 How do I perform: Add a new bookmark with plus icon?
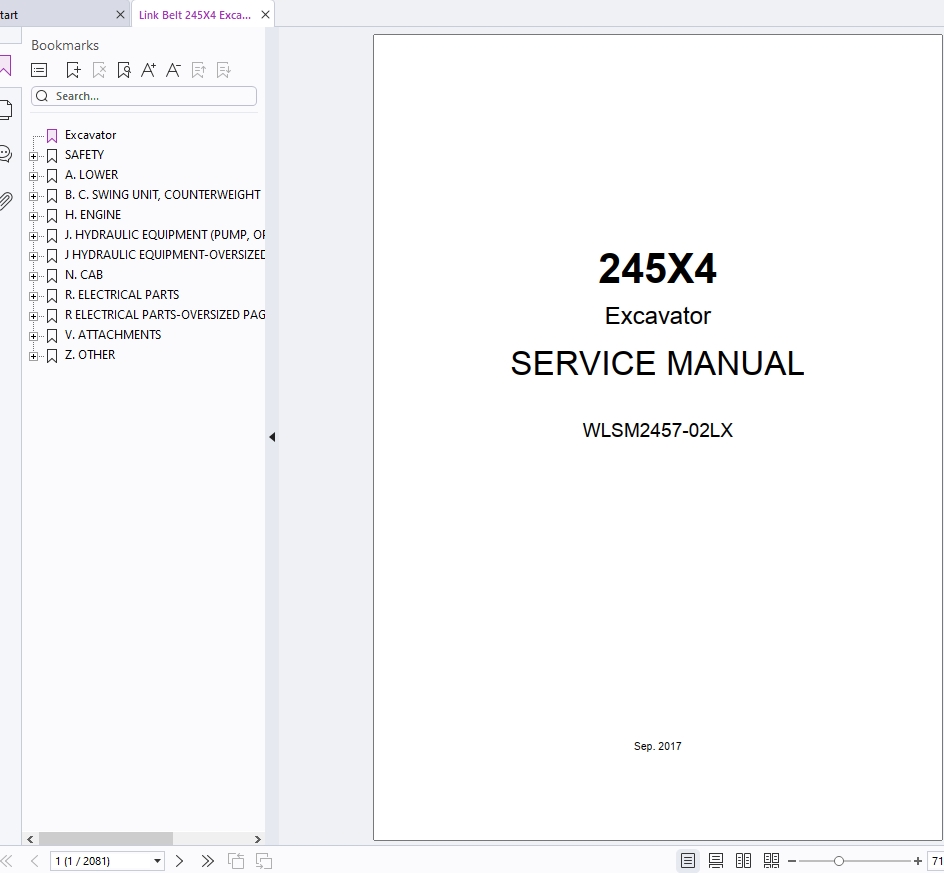pyautogui.click(x=73, y=70)
